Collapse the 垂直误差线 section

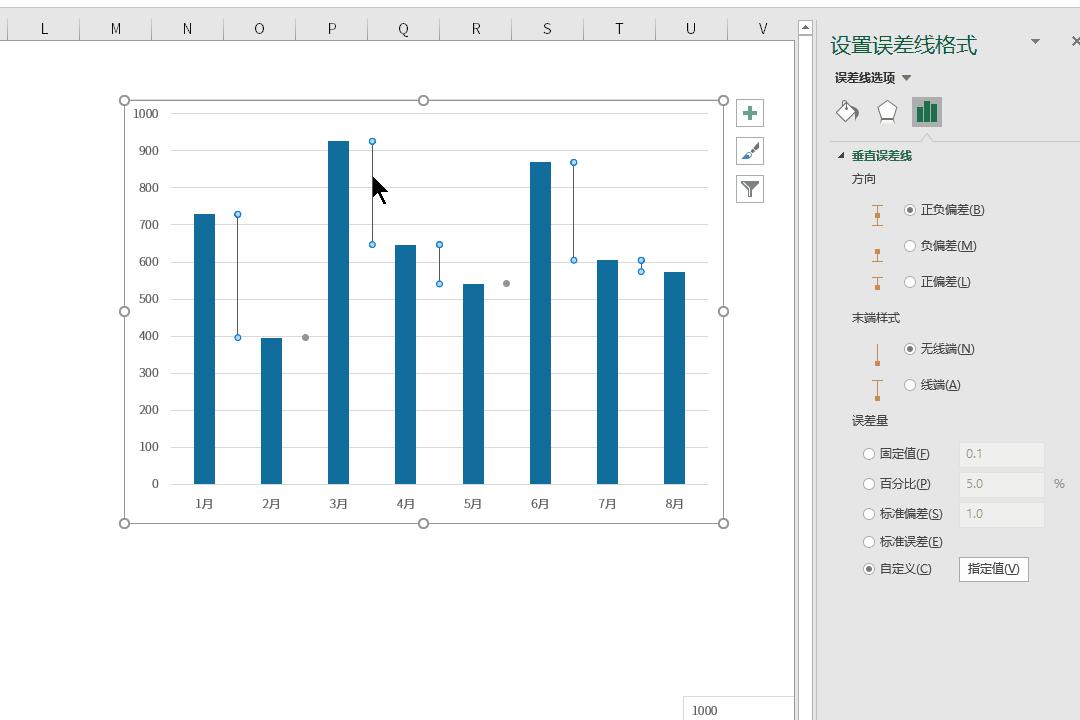841,156
